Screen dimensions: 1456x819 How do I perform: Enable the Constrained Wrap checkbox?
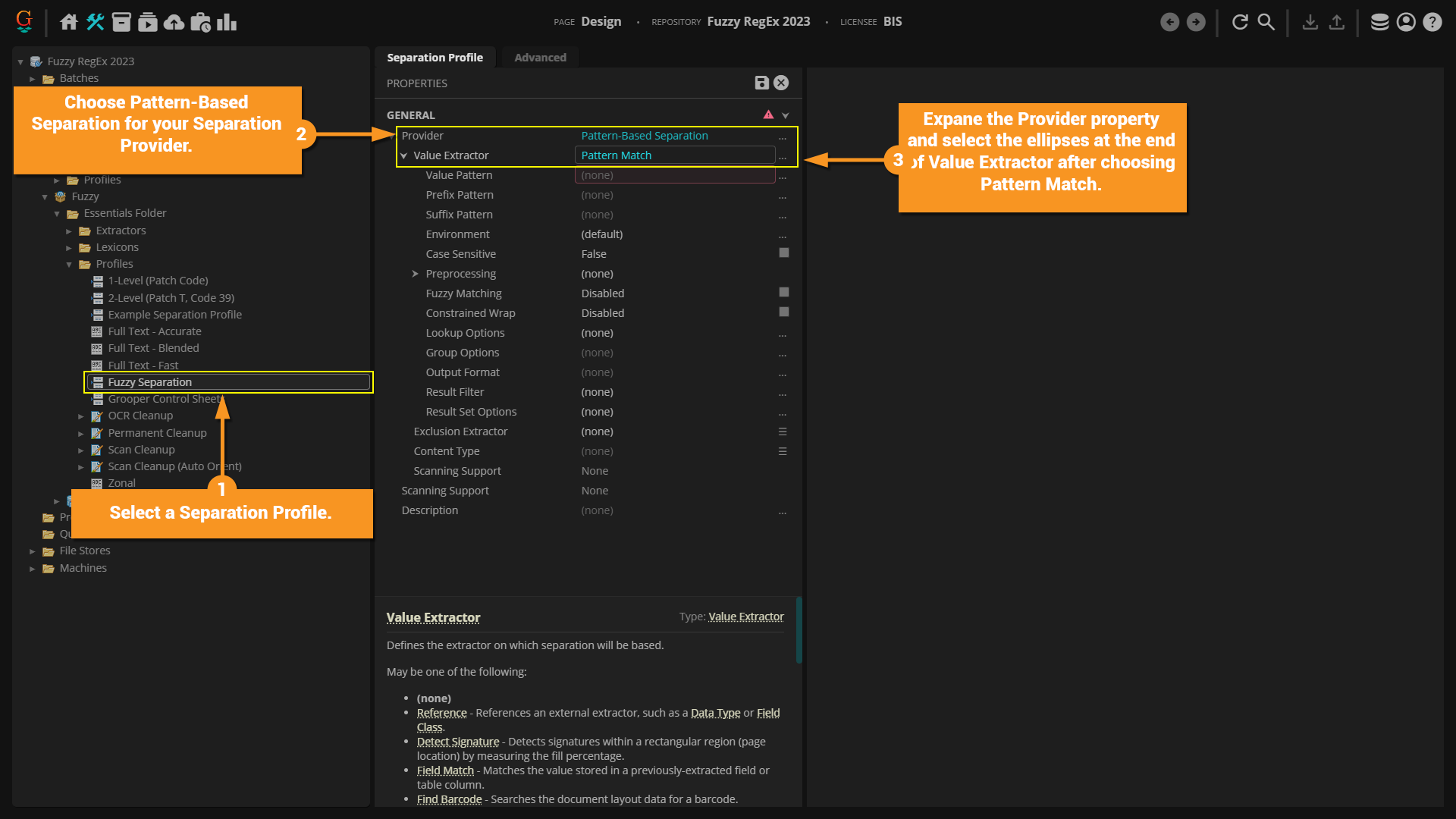click(x=783, y=312)
